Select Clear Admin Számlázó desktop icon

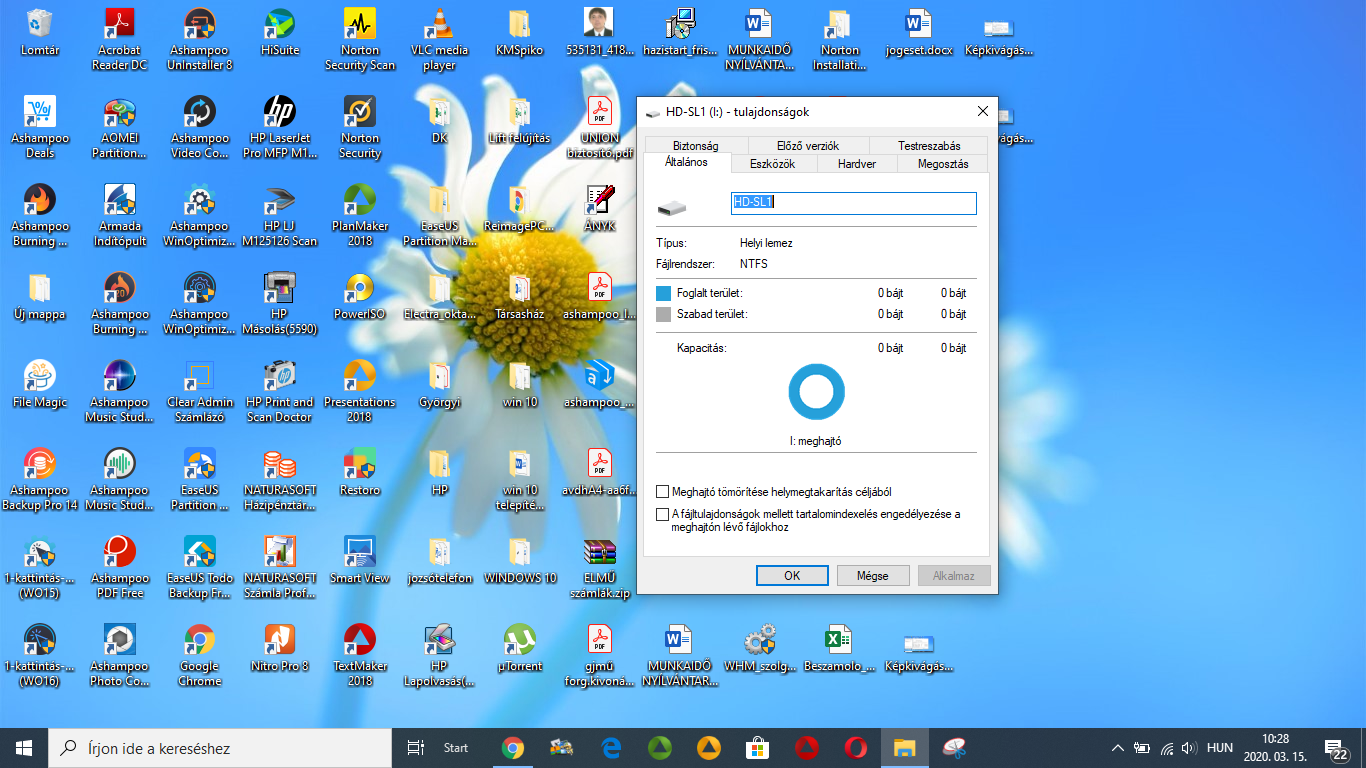(200, 392)
